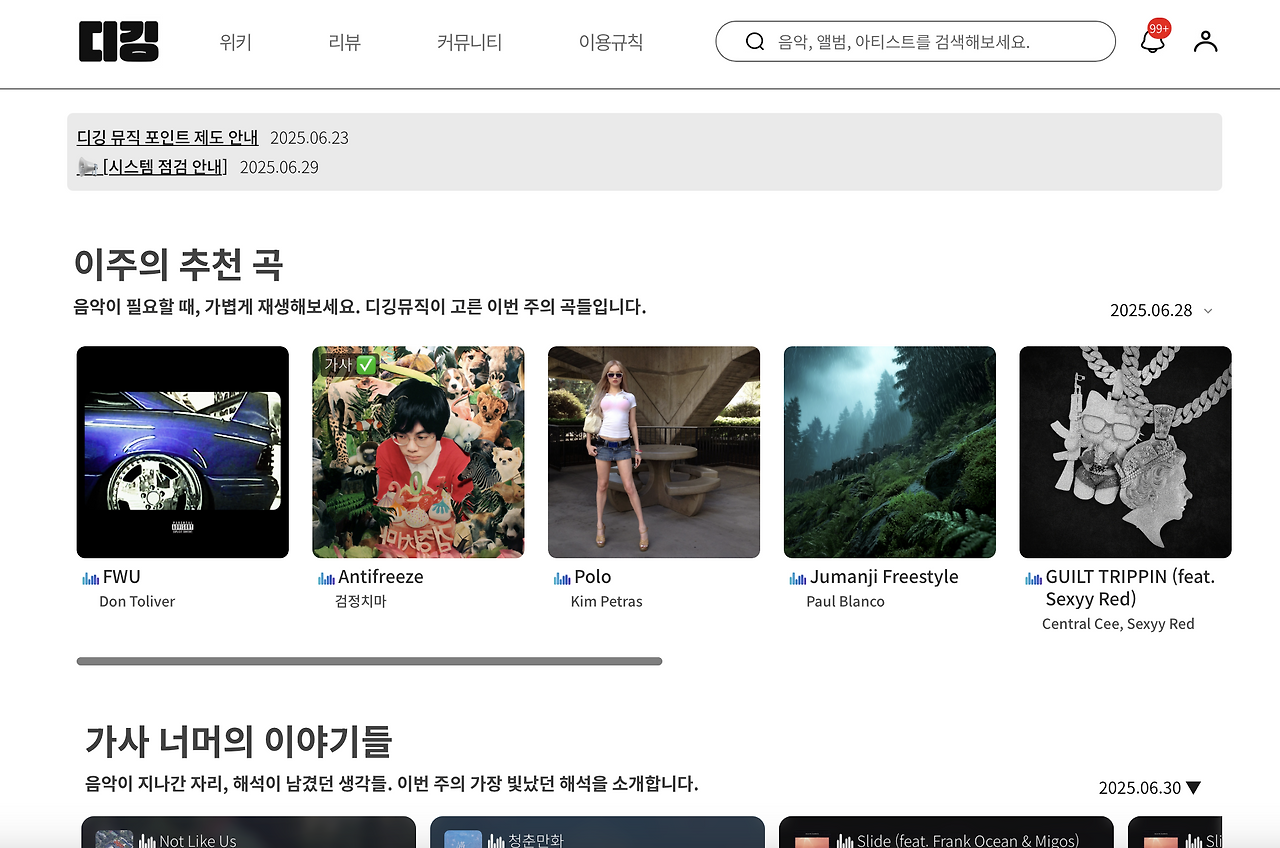Click the 디깅 logo in the header
This screenshot has height=848, width=1280.
(x=119, y=41)
